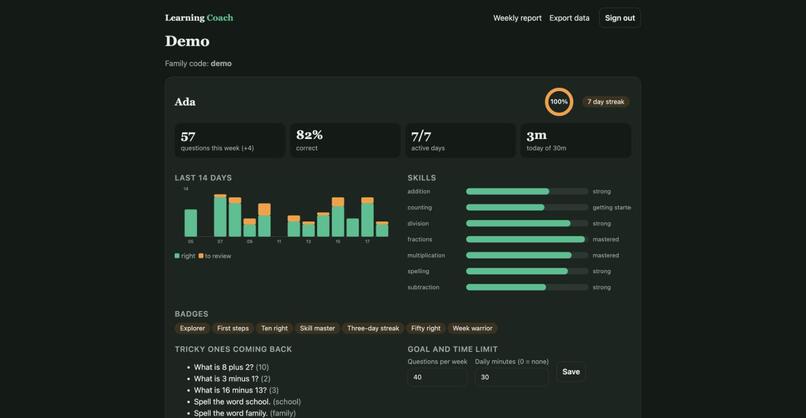
Task: Click the fractions skill progress bar
Action: pos(527,240)
